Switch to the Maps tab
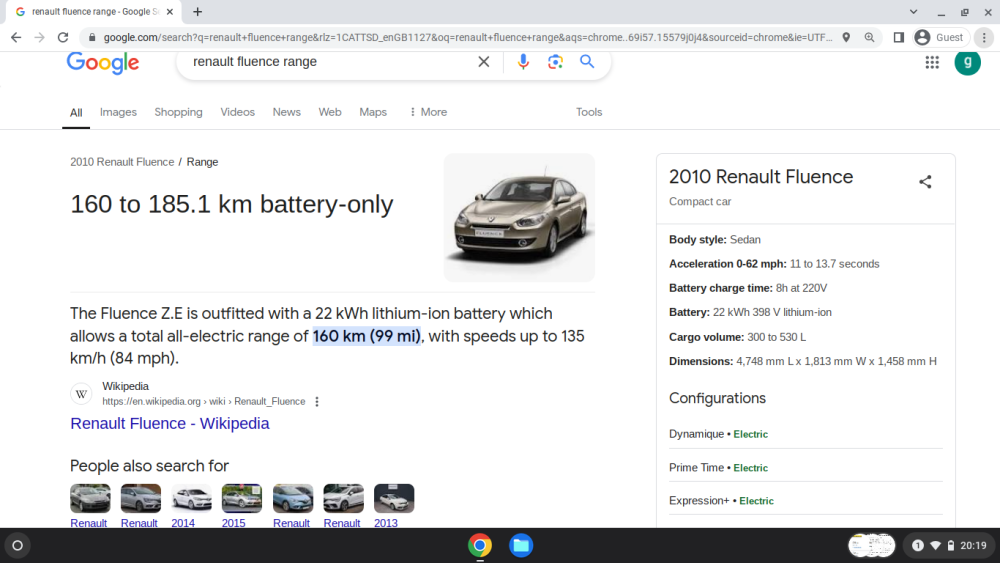The image size is (1000, 563). coord(372,112)
